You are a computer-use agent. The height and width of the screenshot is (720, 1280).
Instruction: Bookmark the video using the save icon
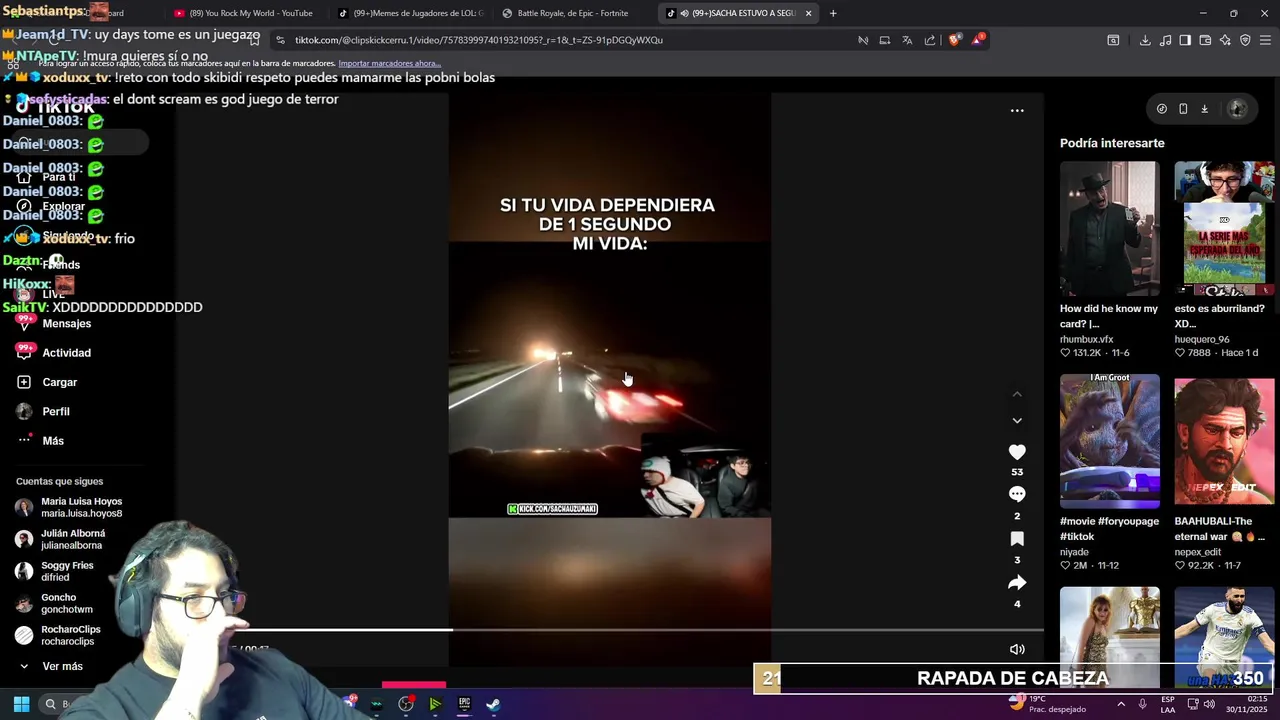(x=1017, y=539)
